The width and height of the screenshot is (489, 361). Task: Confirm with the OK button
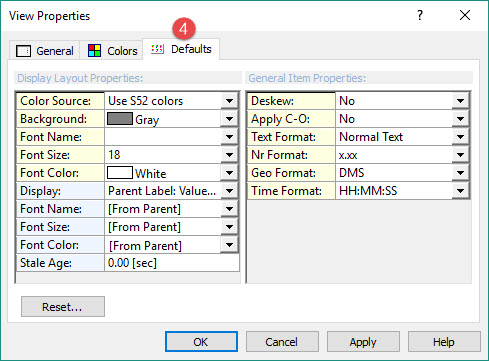click(201, 342)
